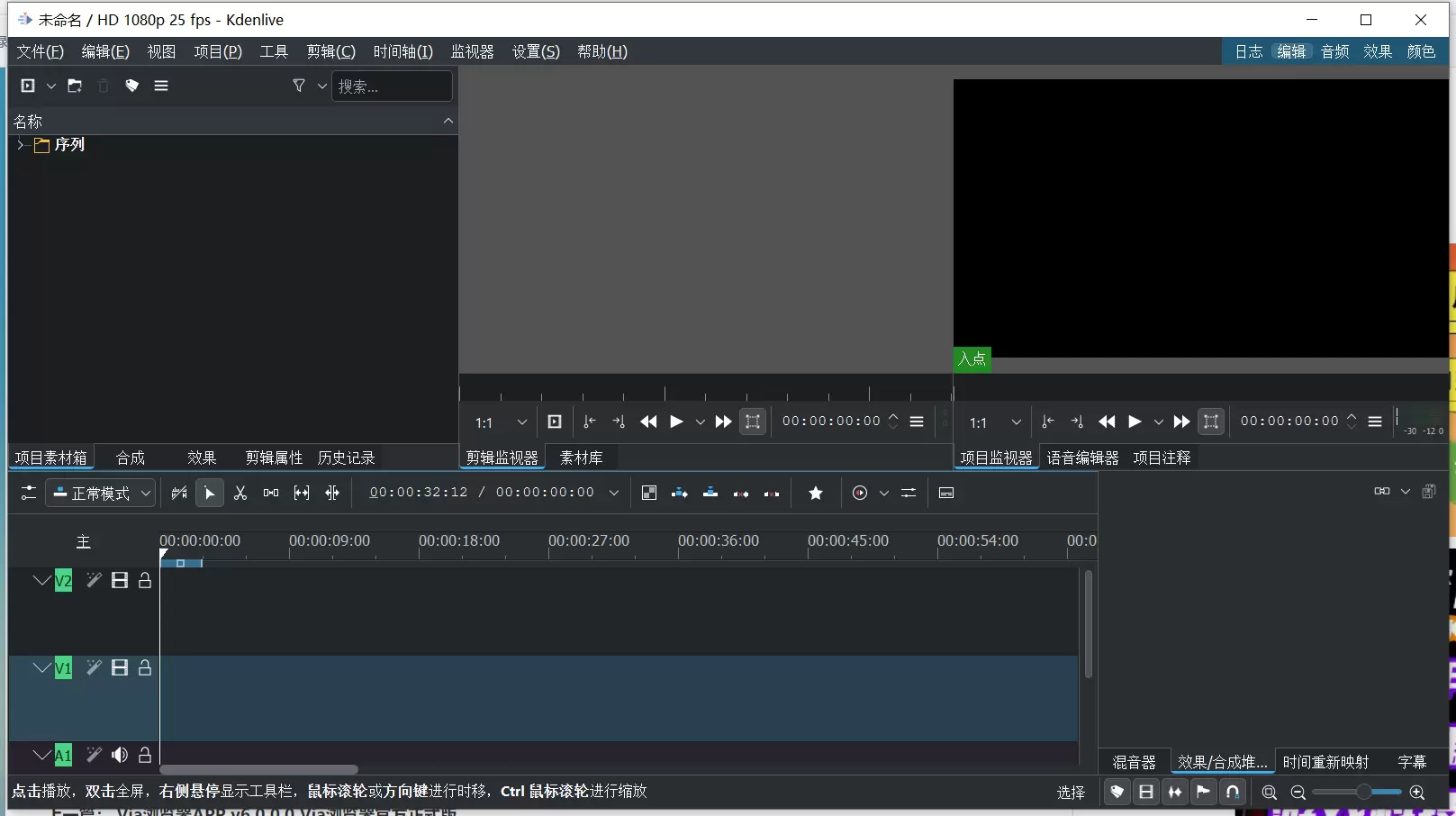Switch to 音频 workspace layout
The image size is (1456, 816).
click(1334, 51)
